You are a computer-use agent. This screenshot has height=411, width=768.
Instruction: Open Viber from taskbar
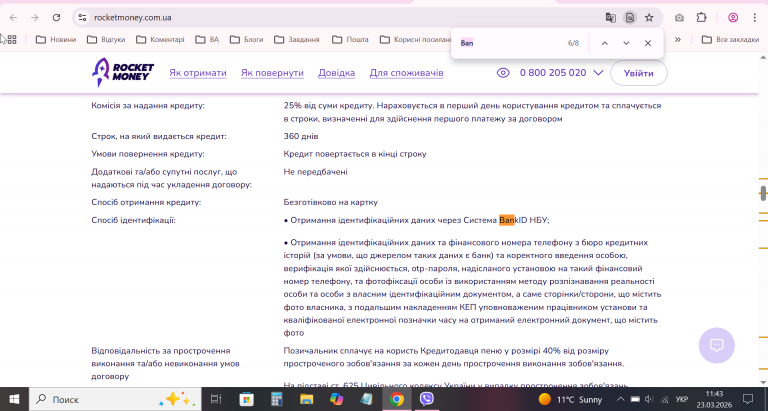click(427, 399)
